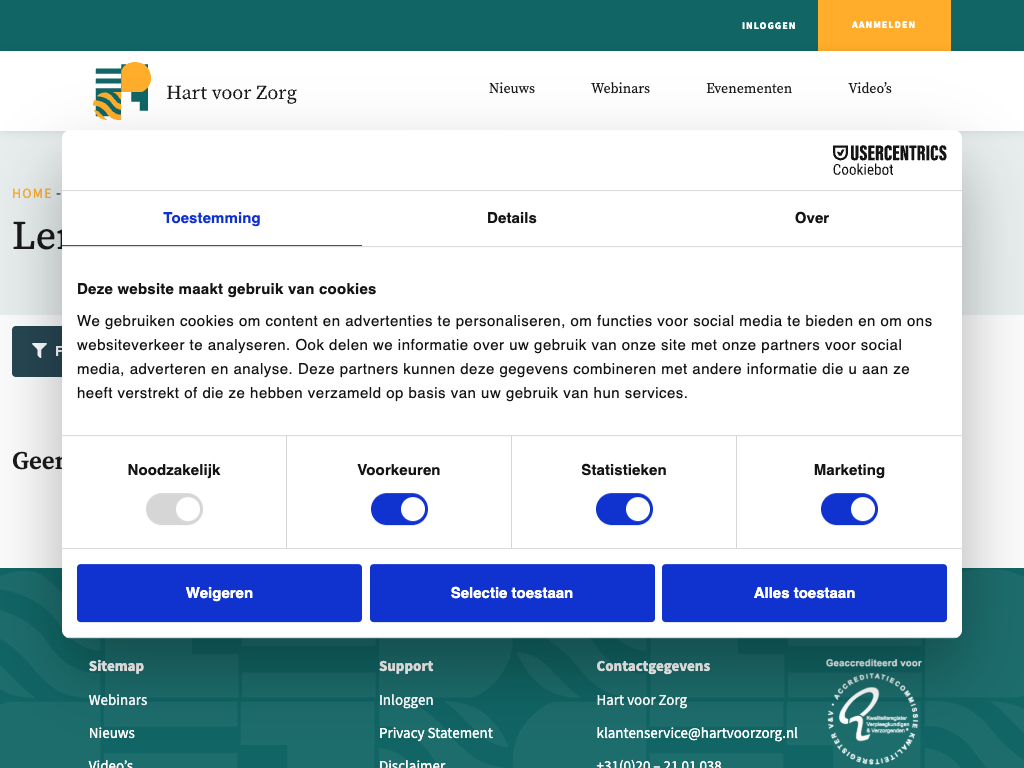
Task: Open the Privacy Statement footer link
Action: 436,733
